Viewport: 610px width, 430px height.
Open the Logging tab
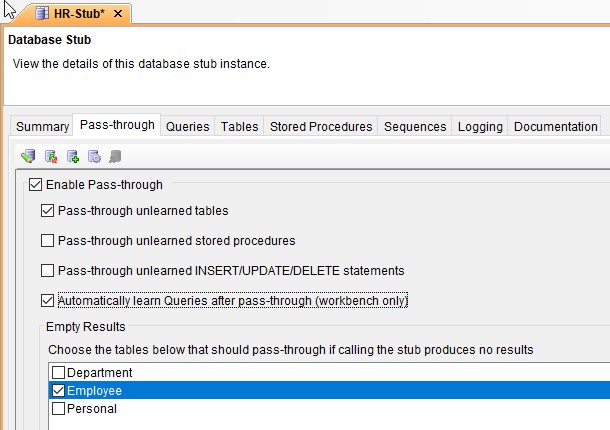pos(480,127)
